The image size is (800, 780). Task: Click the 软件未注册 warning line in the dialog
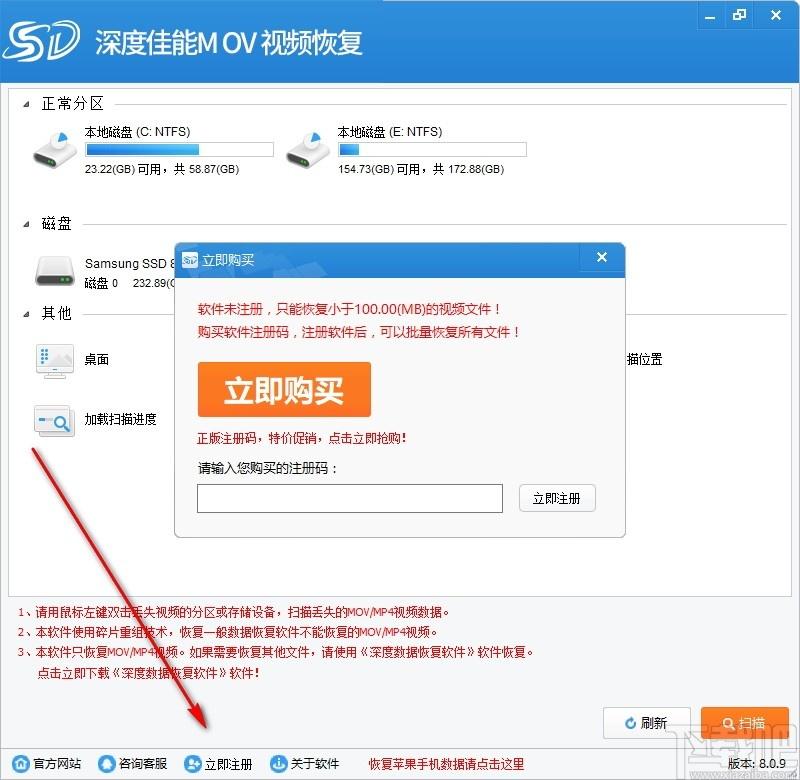click(349, 309)
